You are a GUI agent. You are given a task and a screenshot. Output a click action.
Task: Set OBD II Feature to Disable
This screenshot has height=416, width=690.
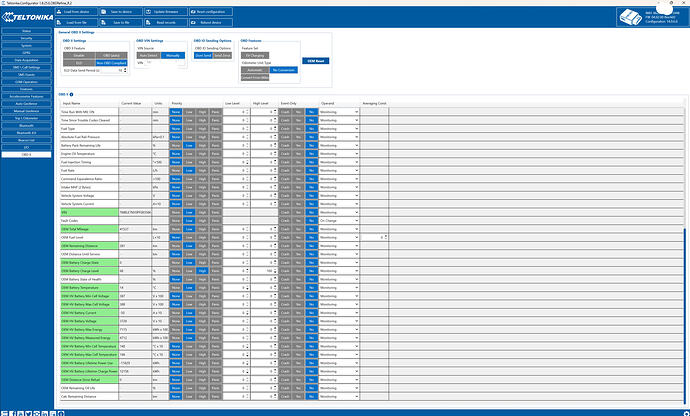(x=79, y=55)
